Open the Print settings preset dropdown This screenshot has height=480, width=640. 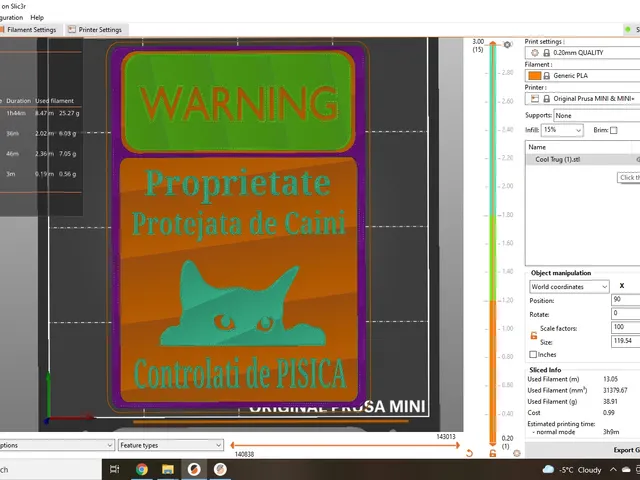pos(582,53)
